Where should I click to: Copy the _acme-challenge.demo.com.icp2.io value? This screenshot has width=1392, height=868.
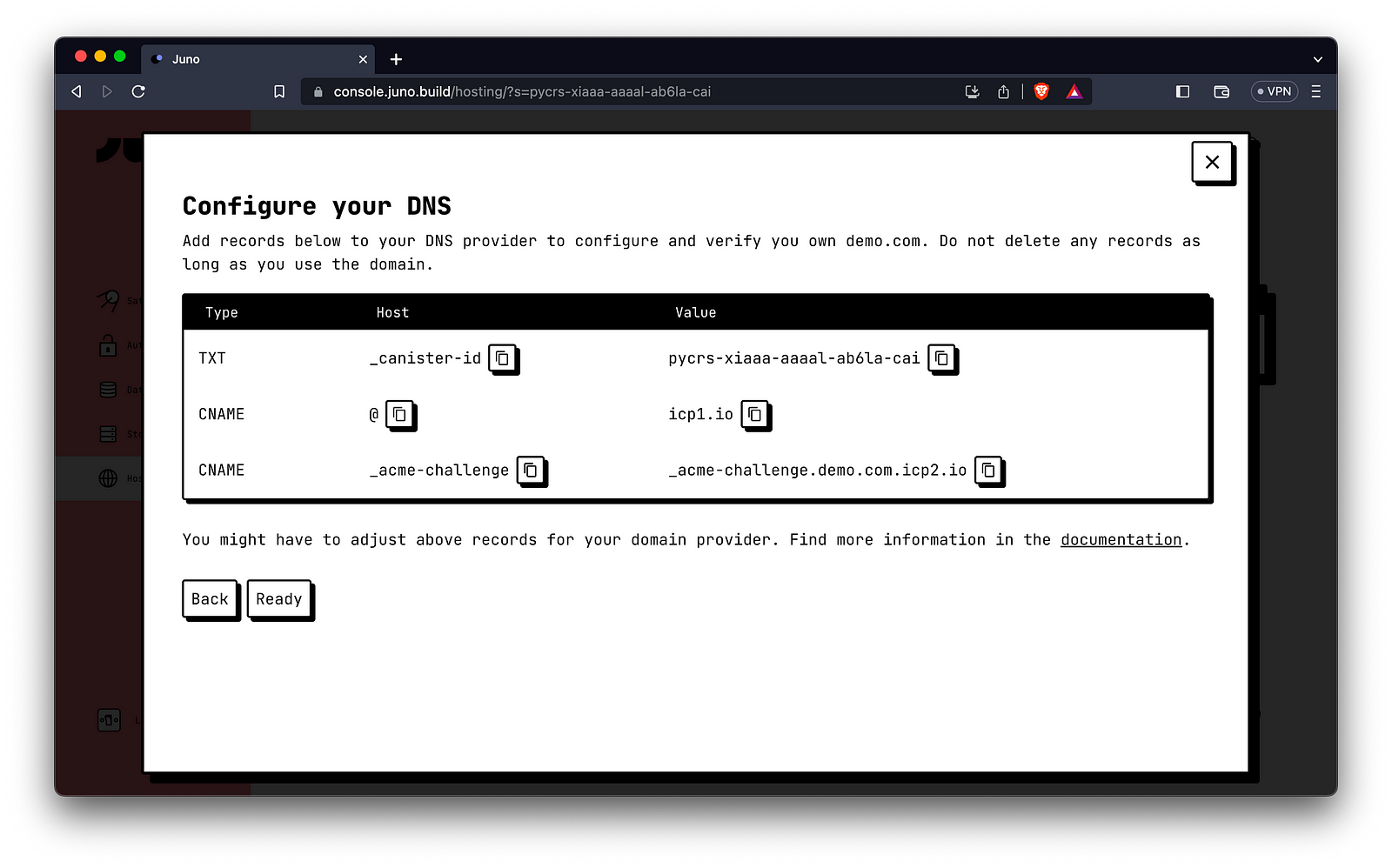[x=988, y=471]
